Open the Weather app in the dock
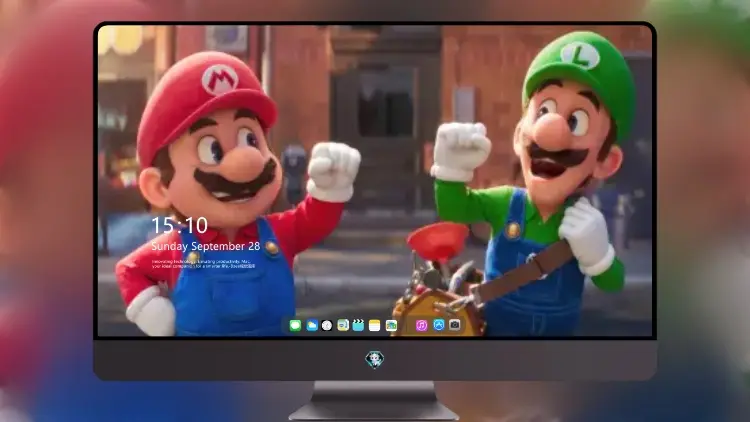Viewport: 750px width, 422px height. coord(312,326)
